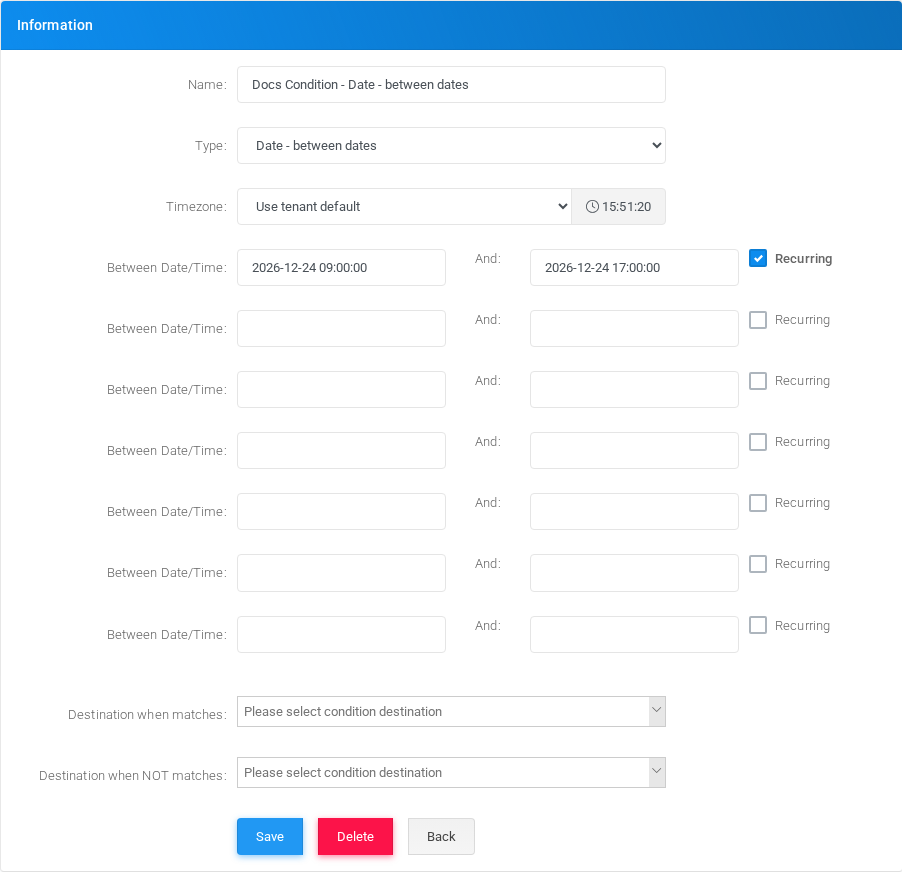Open the Type dropdown showing Date - between dates
This screenshot has width=902, height=872.
pos(451,146)
